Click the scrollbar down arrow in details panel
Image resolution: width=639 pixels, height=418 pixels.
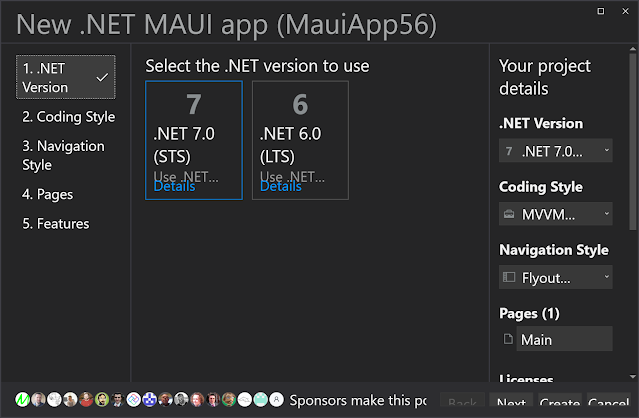click(x=632, y=377)
